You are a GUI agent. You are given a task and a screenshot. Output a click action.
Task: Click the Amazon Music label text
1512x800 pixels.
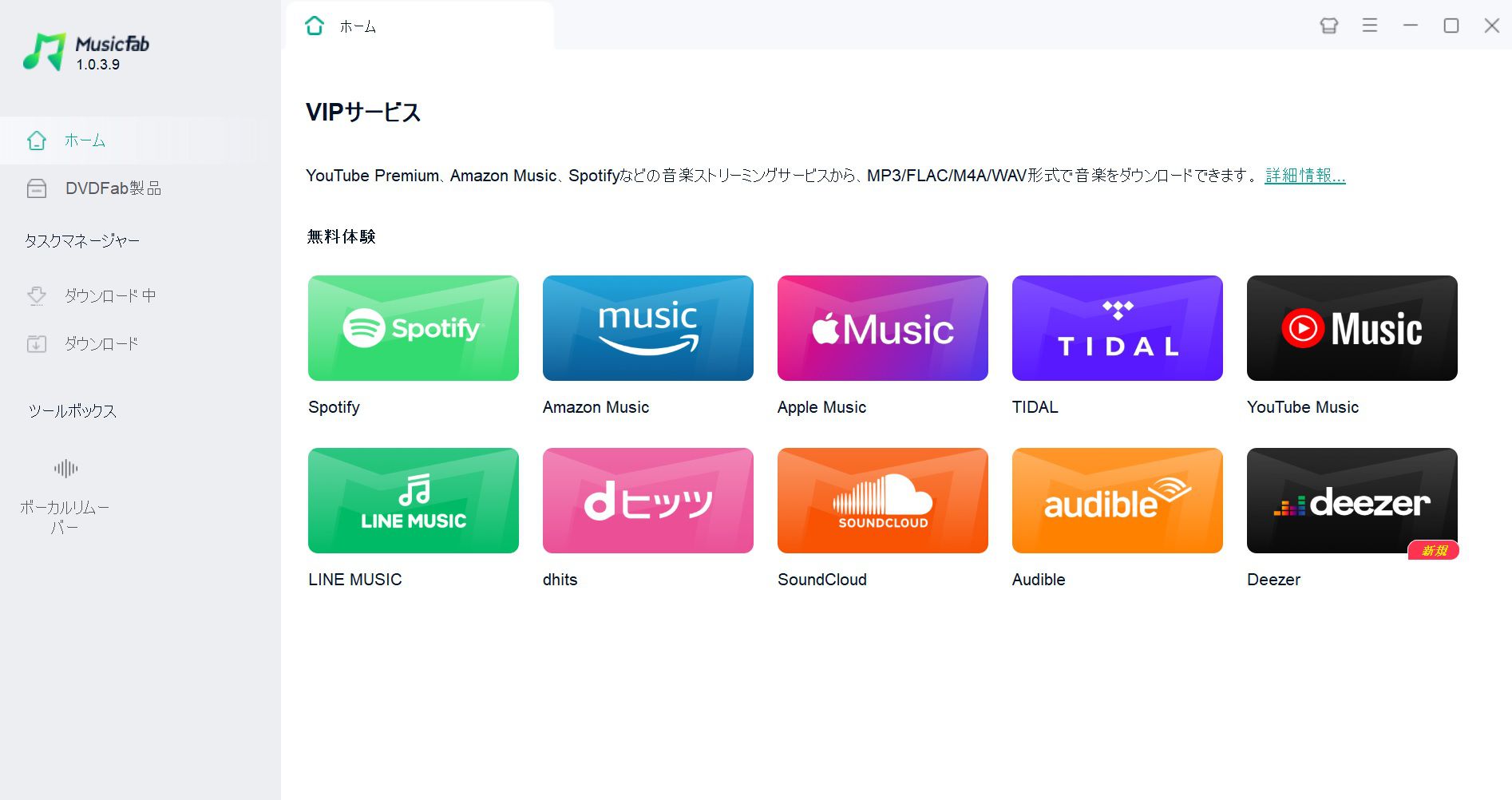pos(596,407)
